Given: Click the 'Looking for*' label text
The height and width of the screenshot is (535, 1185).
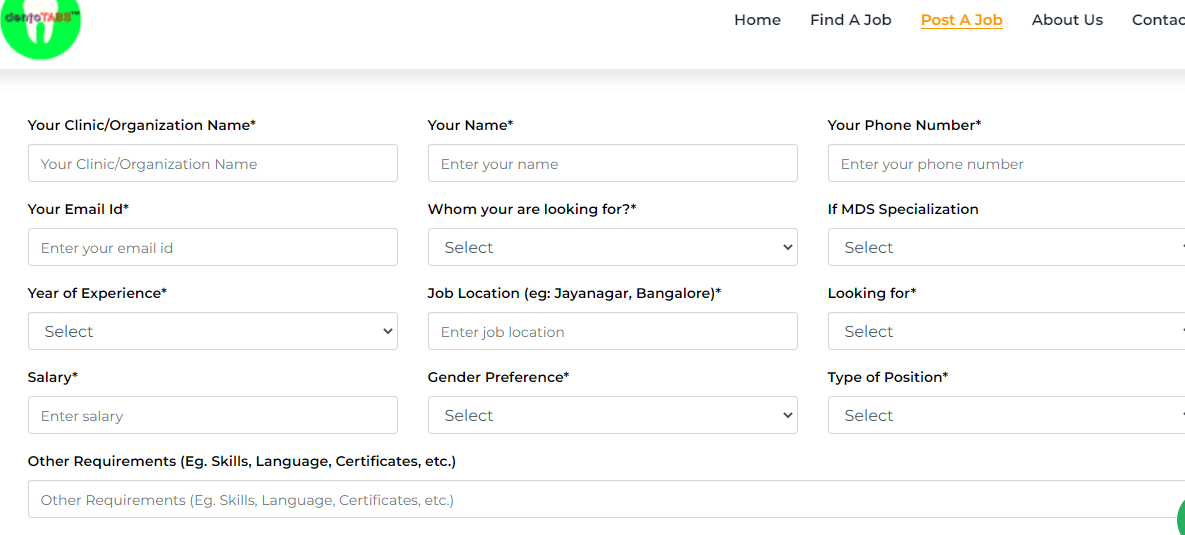Looking at the screenshot, I should coord(871,293).
